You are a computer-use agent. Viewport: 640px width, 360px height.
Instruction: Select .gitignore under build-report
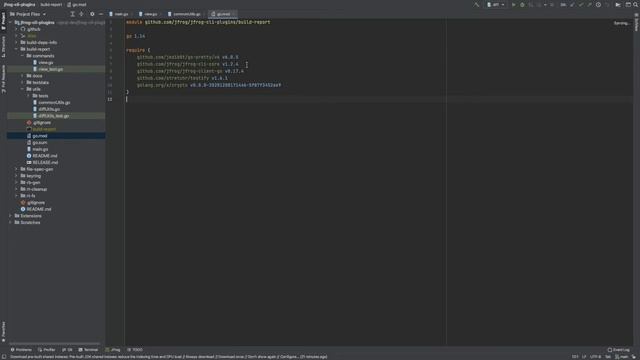coord(39,122)
